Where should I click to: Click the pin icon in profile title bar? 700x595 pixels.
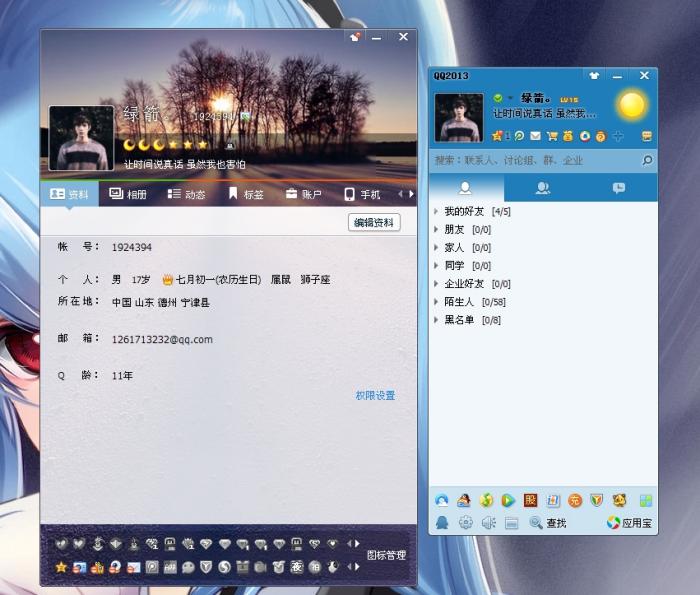click(x=355, y=37)
